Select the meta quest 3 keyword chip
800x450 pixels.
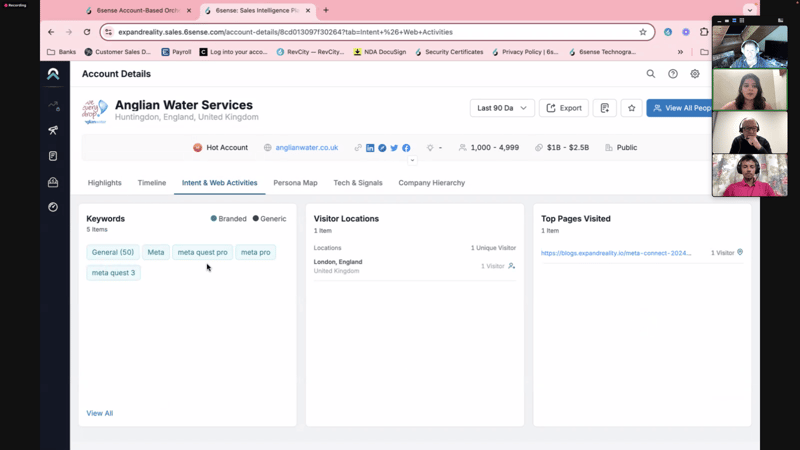coord(113,272)
